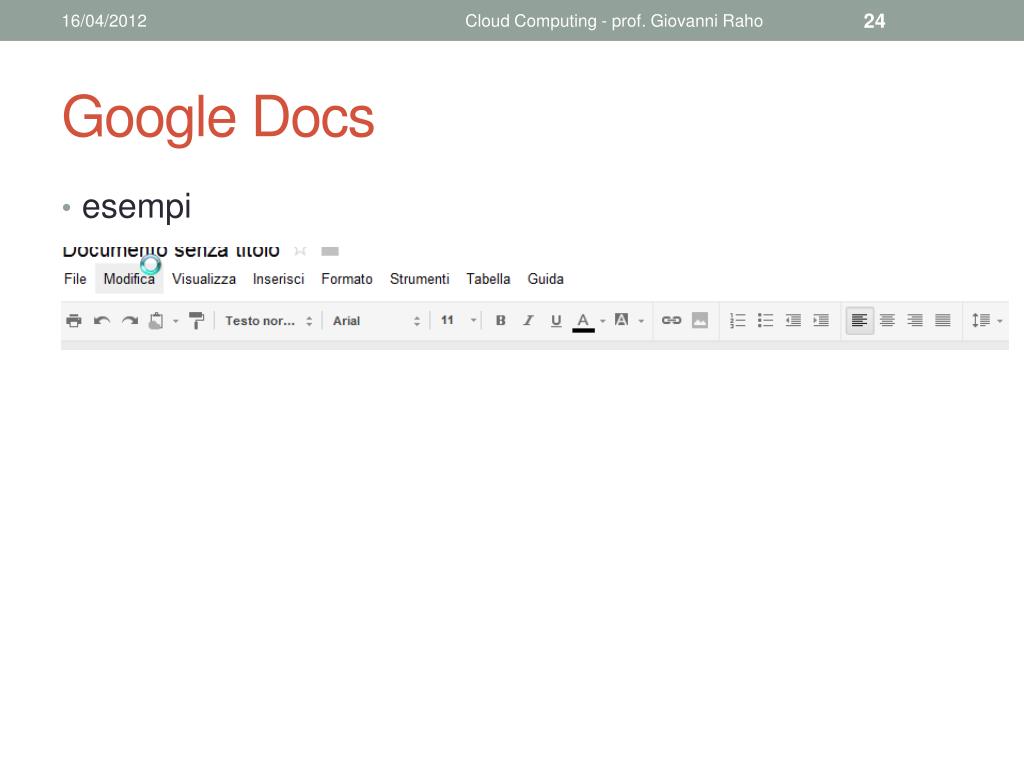Insert an image with the image icon

[699, 320]
